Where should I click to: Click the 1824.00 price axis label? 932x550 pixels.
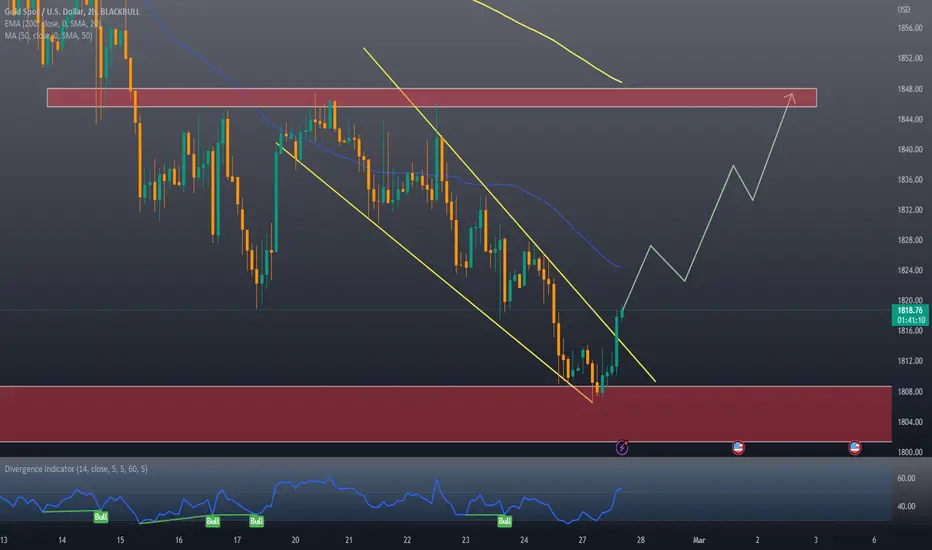click(x=910, y=270)
